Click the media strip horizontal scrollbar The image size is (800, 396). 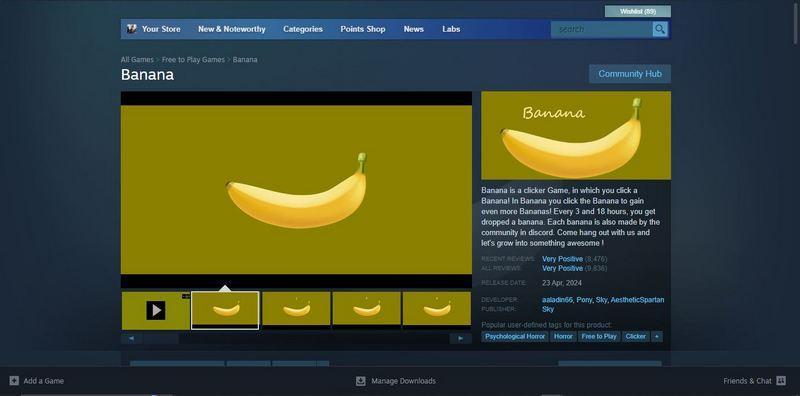pos(296,338)
